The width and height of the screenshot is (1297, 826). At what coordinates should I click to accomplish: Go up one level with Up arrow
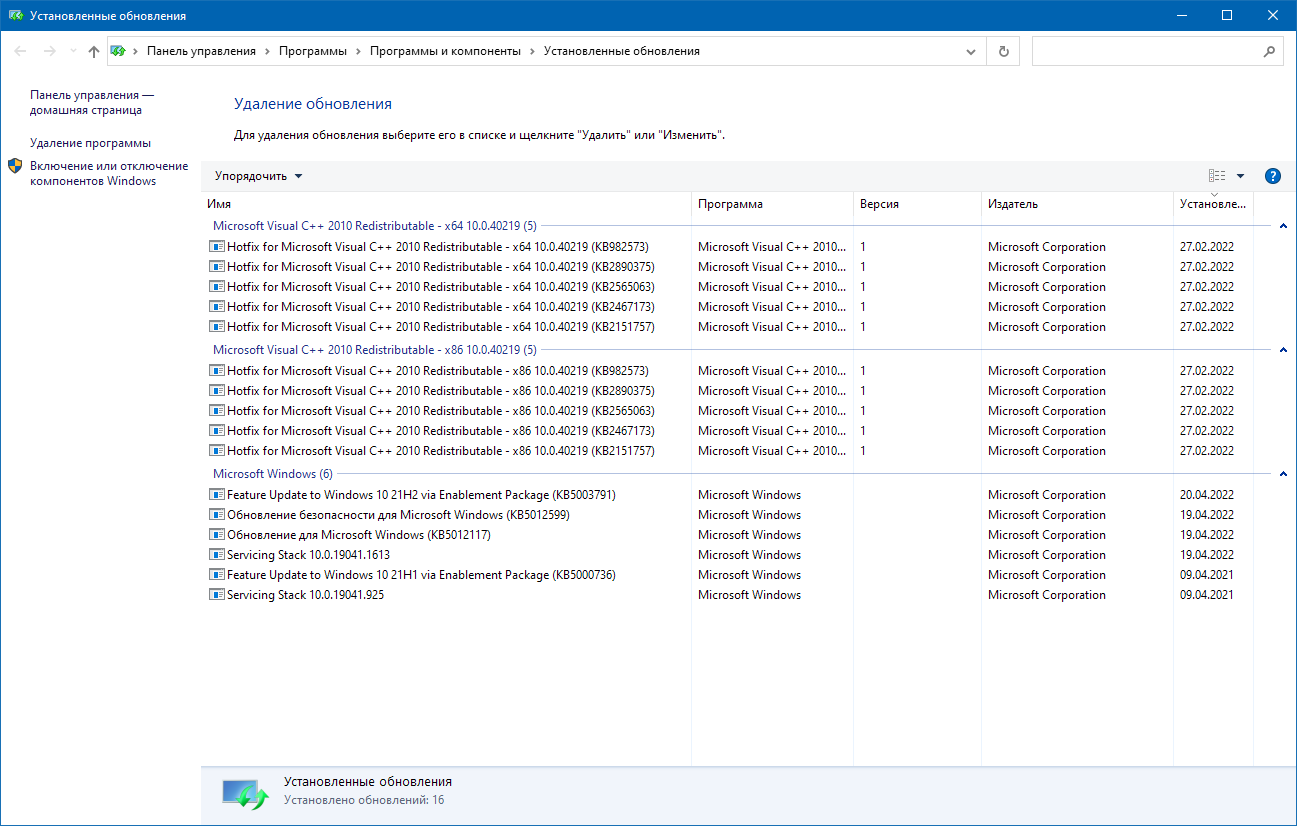[x=94, y=51]
